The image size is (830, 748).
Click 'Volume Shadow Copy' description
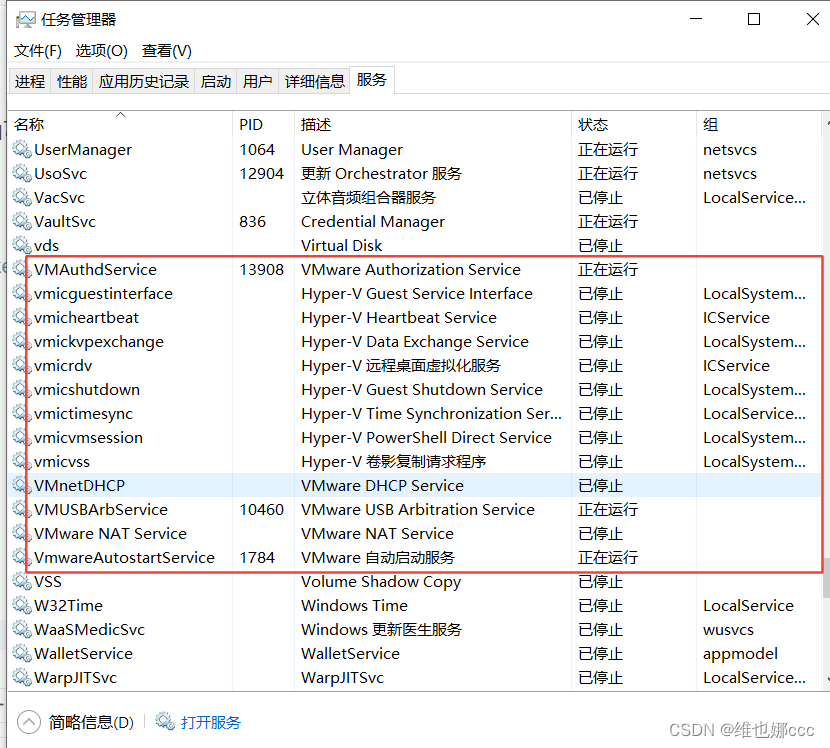coord(381,582)
